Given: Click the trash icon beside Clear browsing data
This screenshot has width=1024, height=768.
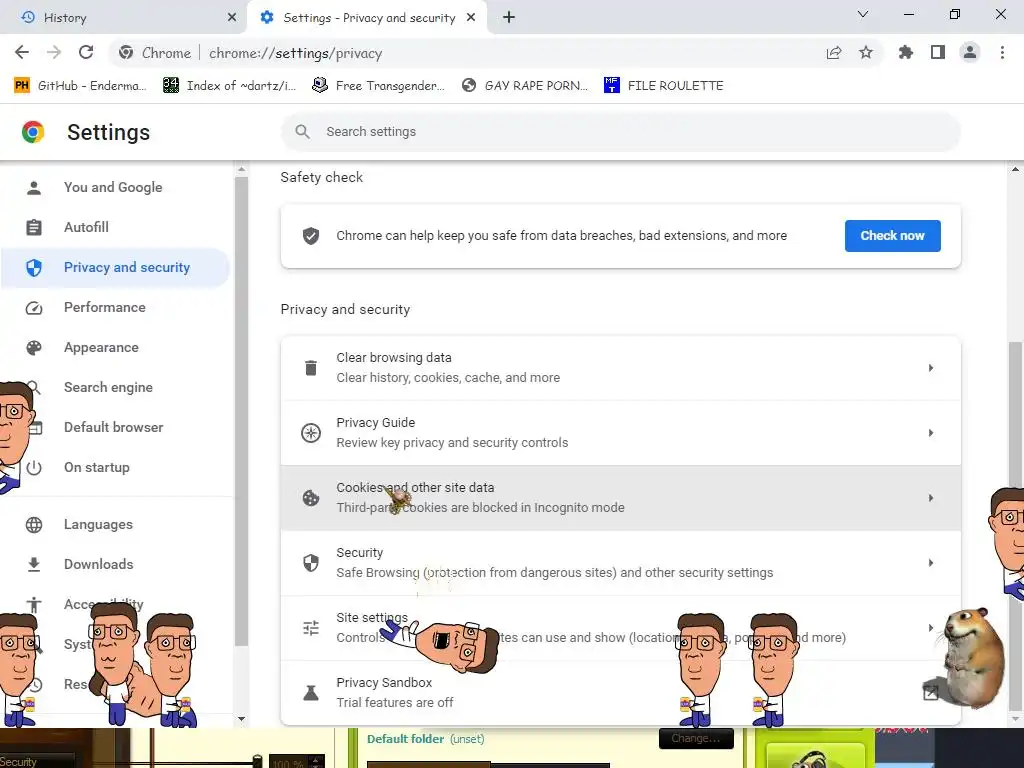Looking at the screenshot, I should (x=311, y=368).
